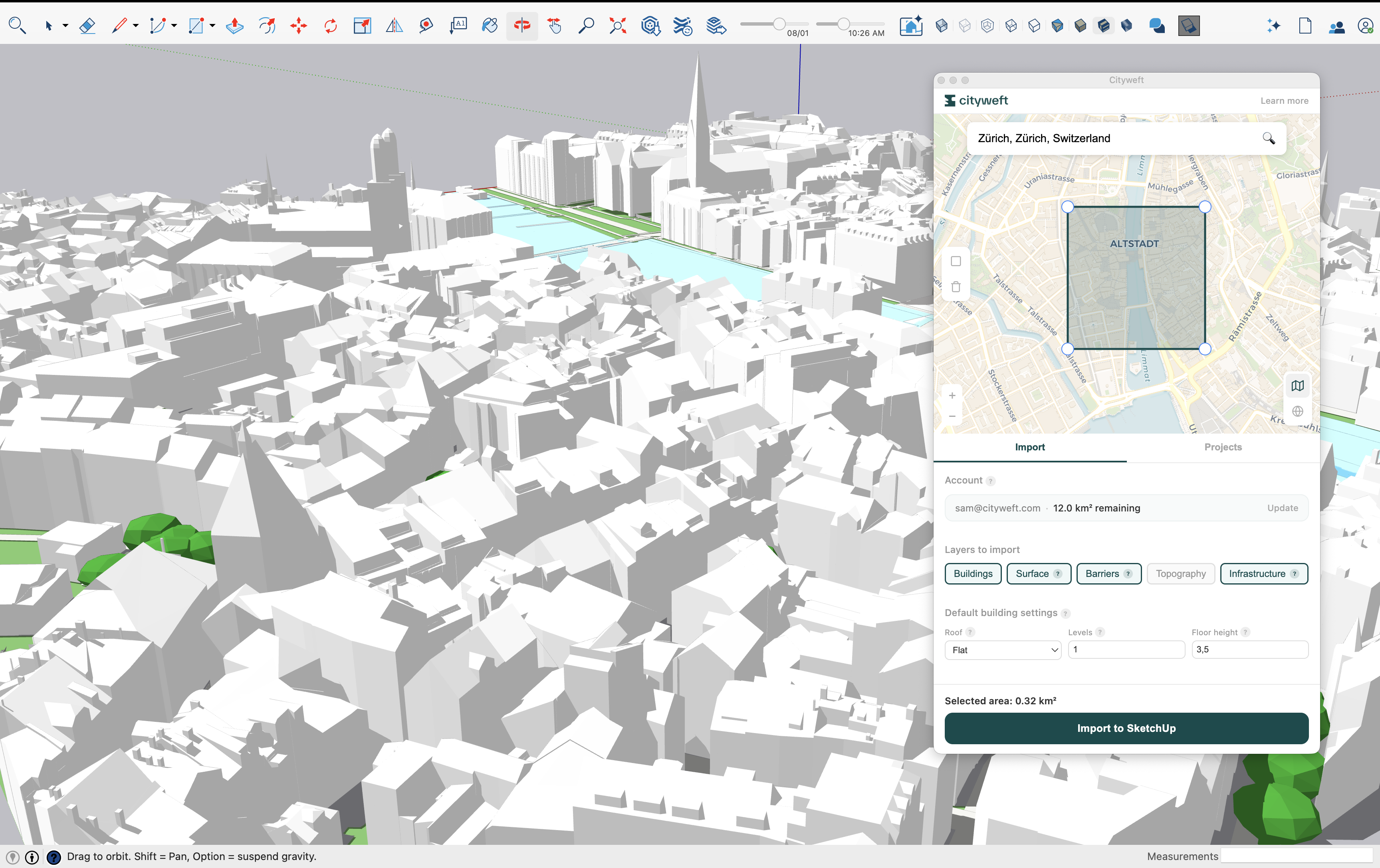This screenshot has height=868, width=1380.
Task: Select the Push/Pull tool
Action: 234,26
